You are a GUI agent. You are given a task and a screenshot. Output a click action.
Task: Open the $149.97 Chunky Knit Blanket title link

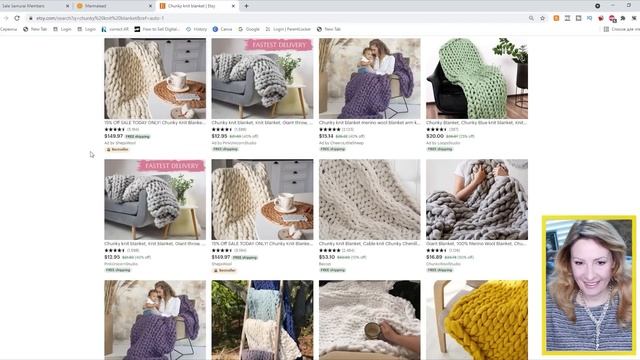pos(155,122)
